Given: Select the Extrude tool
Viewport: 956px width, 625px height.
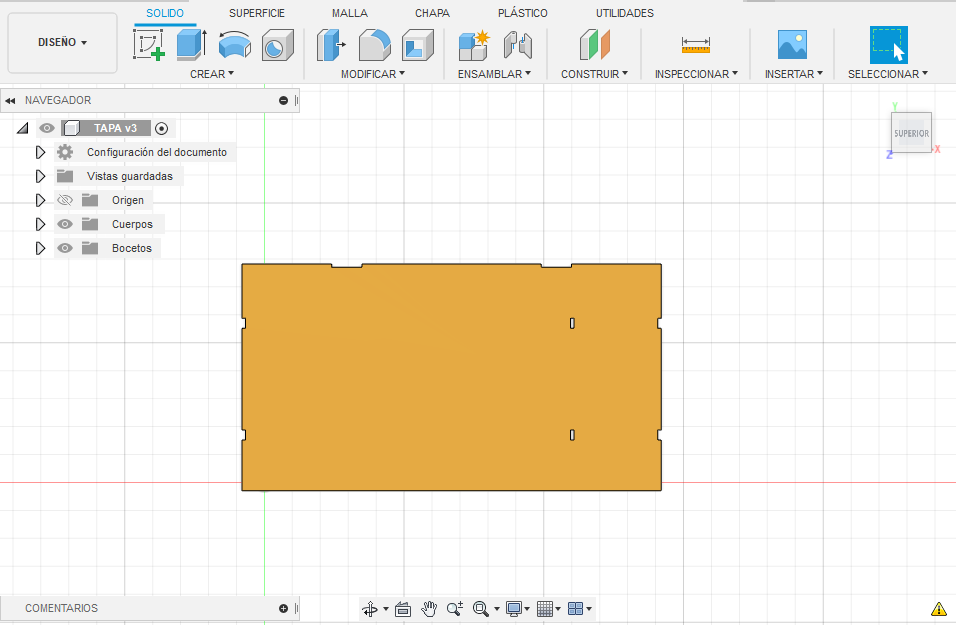Looking at the screenshot, I should (191, 45).
